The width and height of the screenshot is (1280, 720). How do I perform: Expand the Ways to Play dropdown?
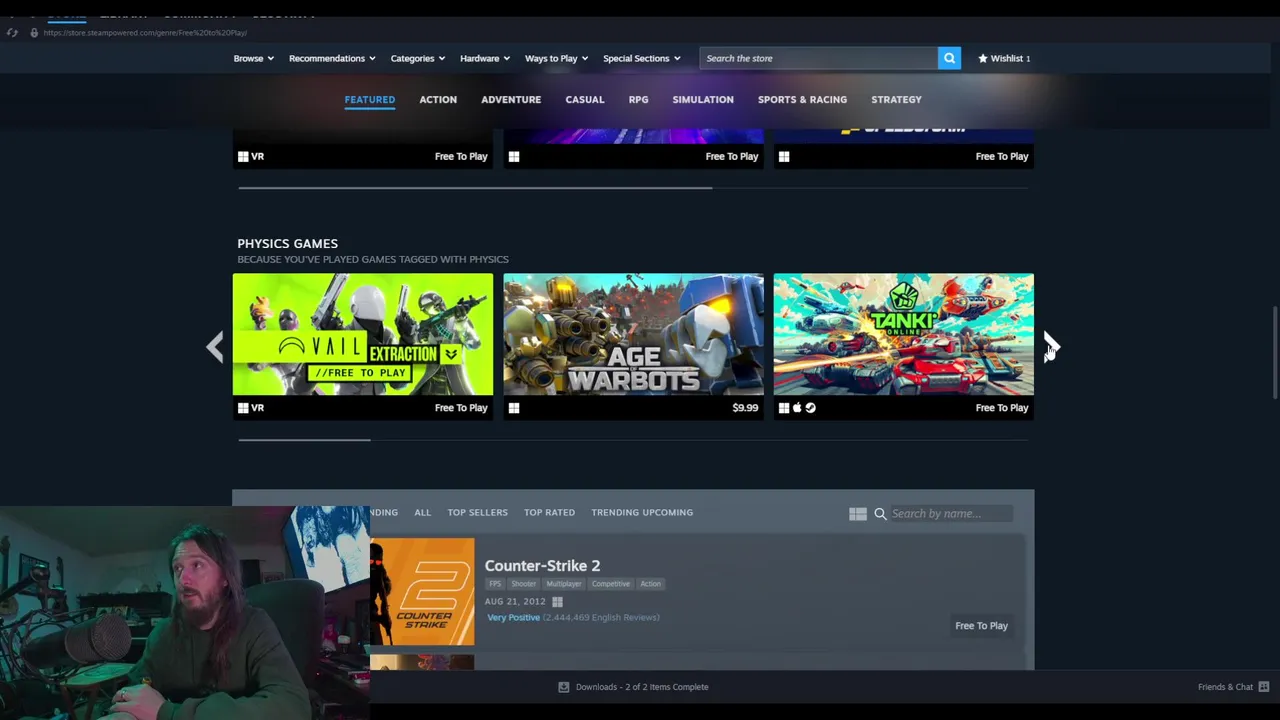[556, 58]
